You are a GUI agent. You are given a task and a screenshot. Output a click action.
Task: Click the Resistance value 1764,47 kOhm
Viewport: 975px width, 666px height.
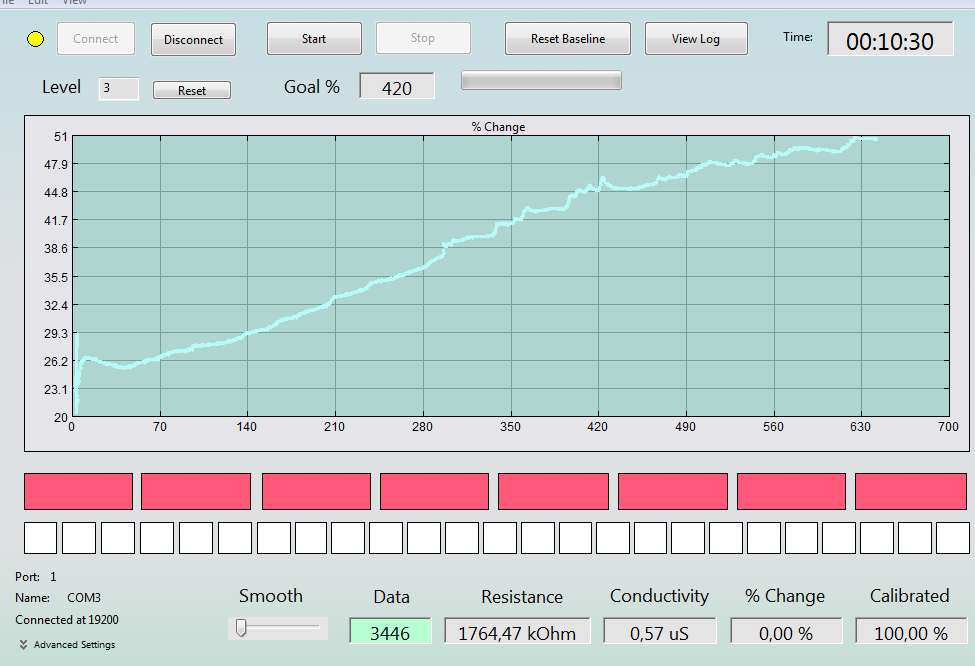(x=517, y=631)
